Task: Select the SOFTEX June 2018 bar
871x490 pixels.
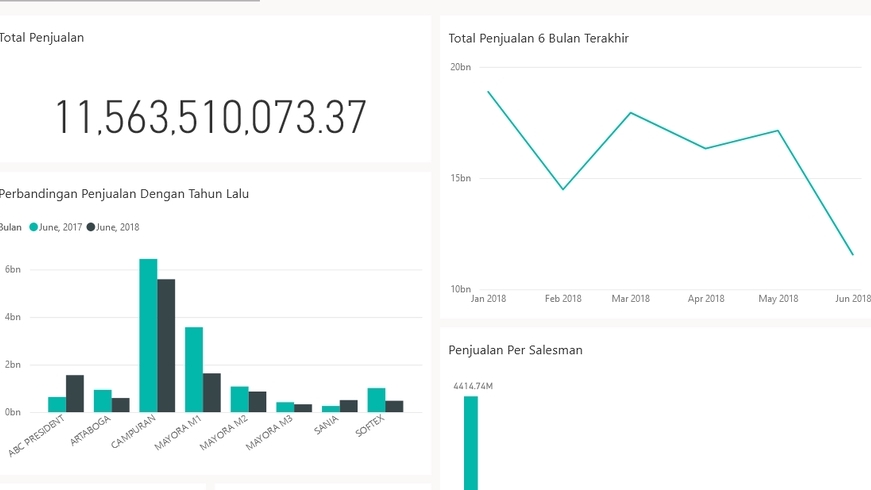Action: (394, 407)
